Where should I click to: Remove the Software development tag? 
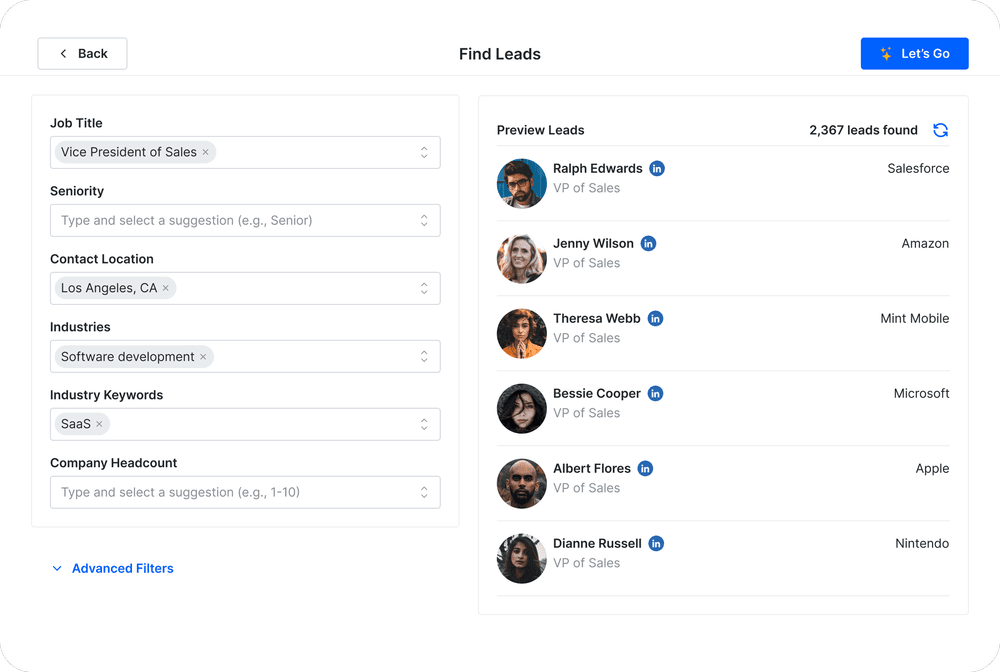click(203, 356)
